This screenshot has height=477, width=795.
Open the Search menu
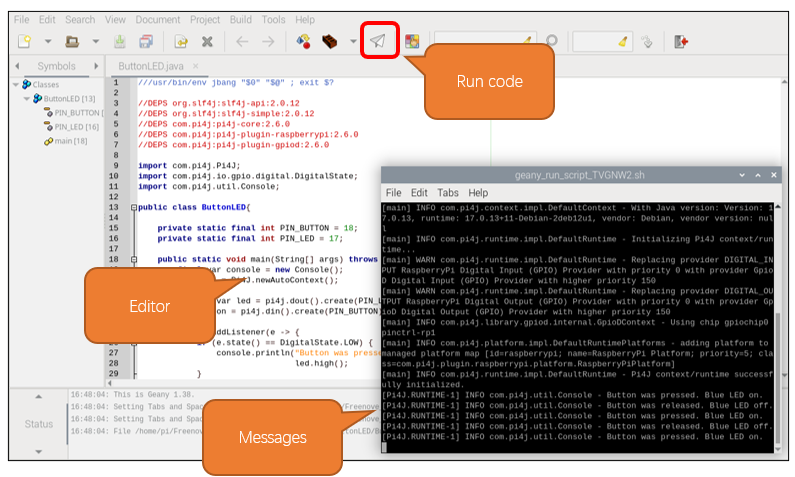[x=80, y=19]
